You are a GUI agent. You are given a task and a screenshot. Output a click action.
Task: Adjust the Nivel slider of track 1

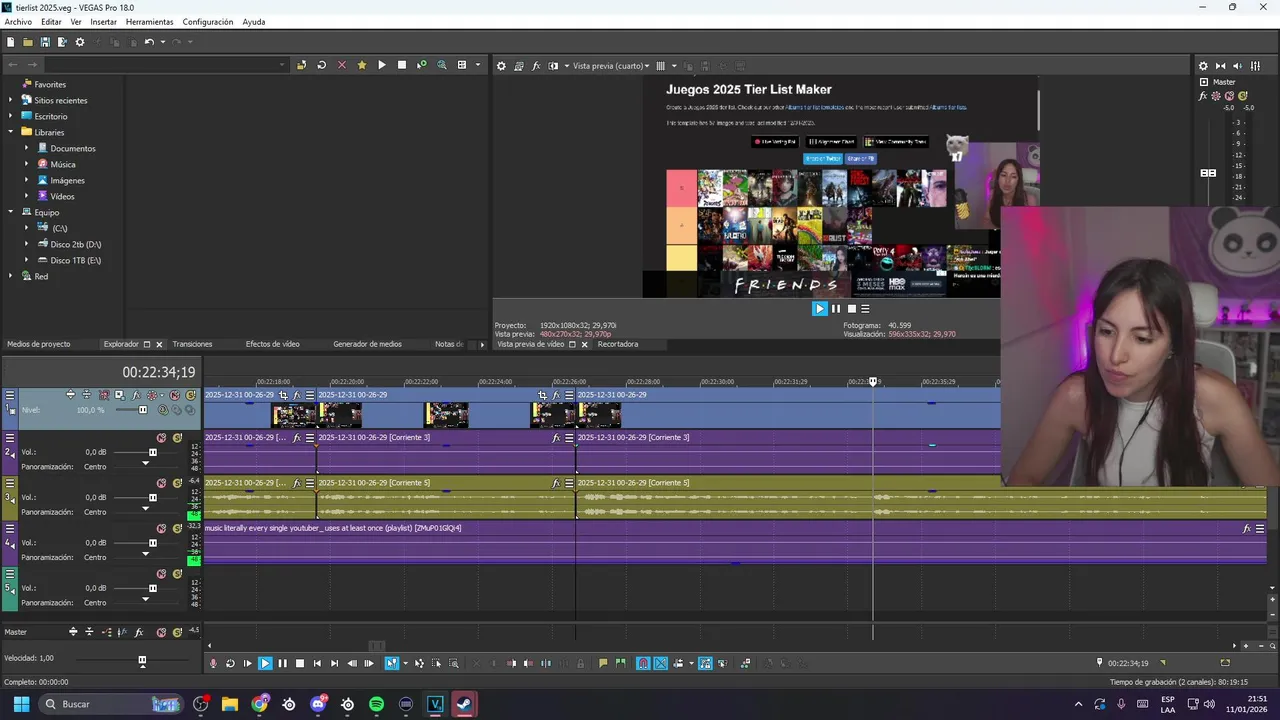click(x=143, y=409)
